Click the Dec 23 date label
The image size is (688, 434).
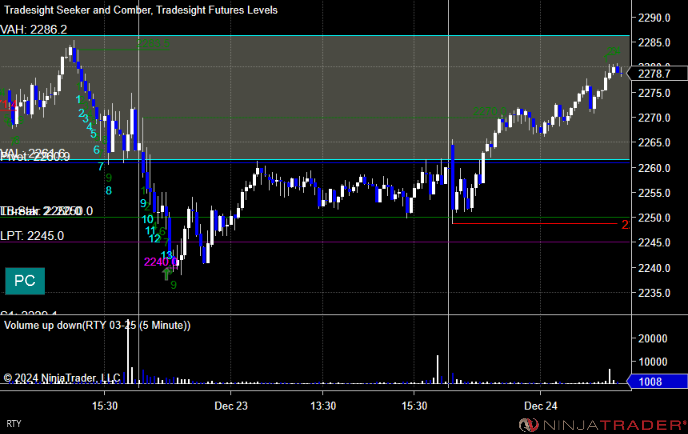click(x=231, y=406)
